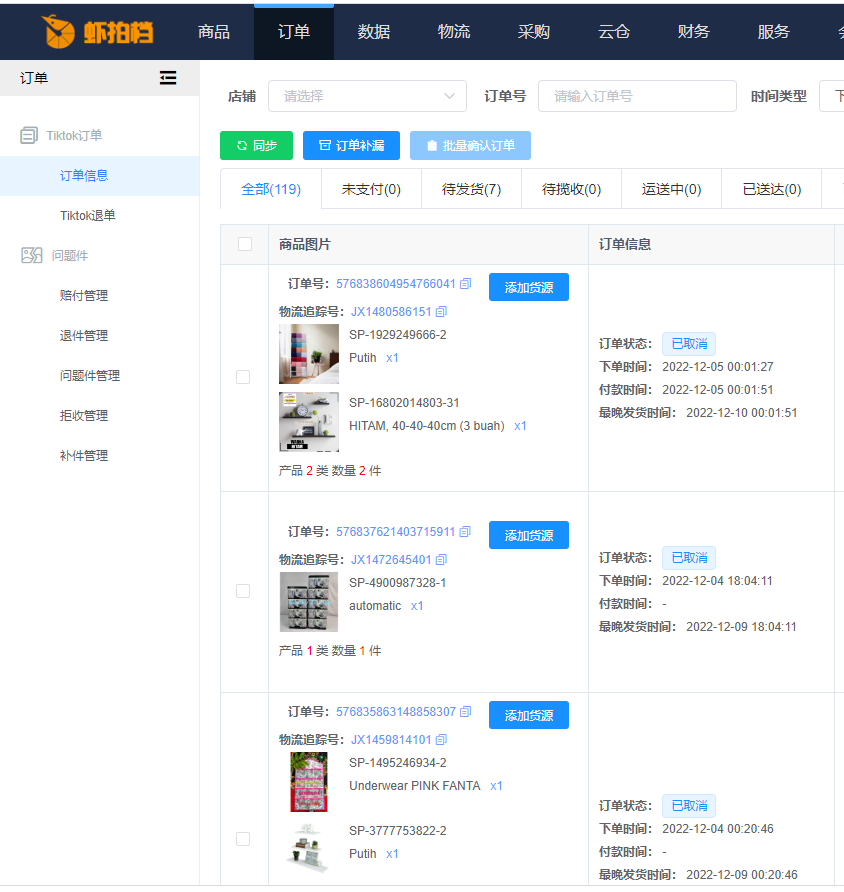Select checkbox for order 576838604954766041
Screen dimensions: 844x892
[x=243, y=377]
